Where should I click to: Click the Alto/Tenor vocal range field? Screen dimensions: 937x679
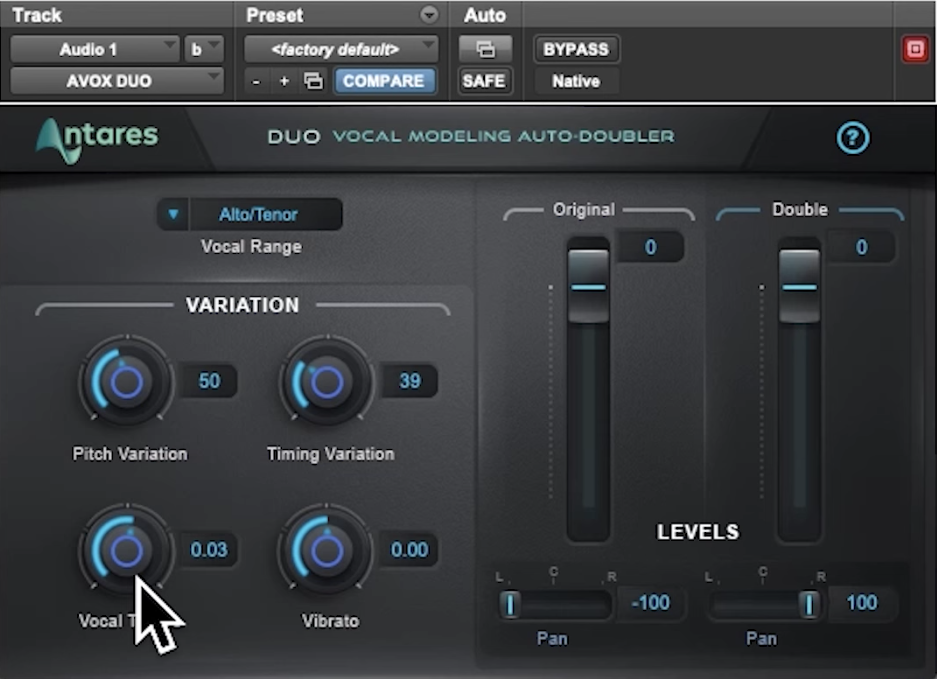pyautogui.click(x=265, y=214)
